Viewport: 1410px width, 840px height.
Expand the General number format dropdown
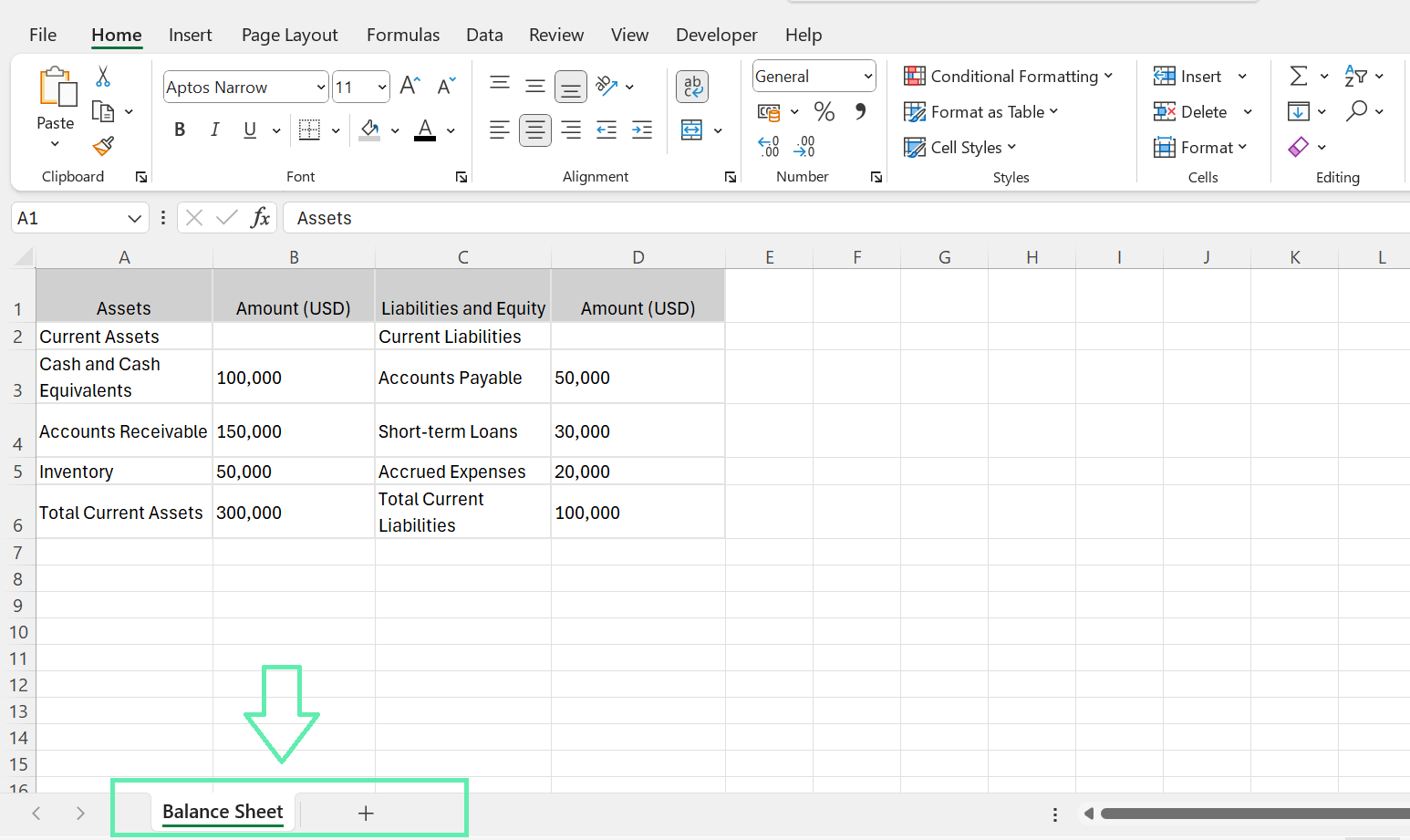[x=867, y=77]
